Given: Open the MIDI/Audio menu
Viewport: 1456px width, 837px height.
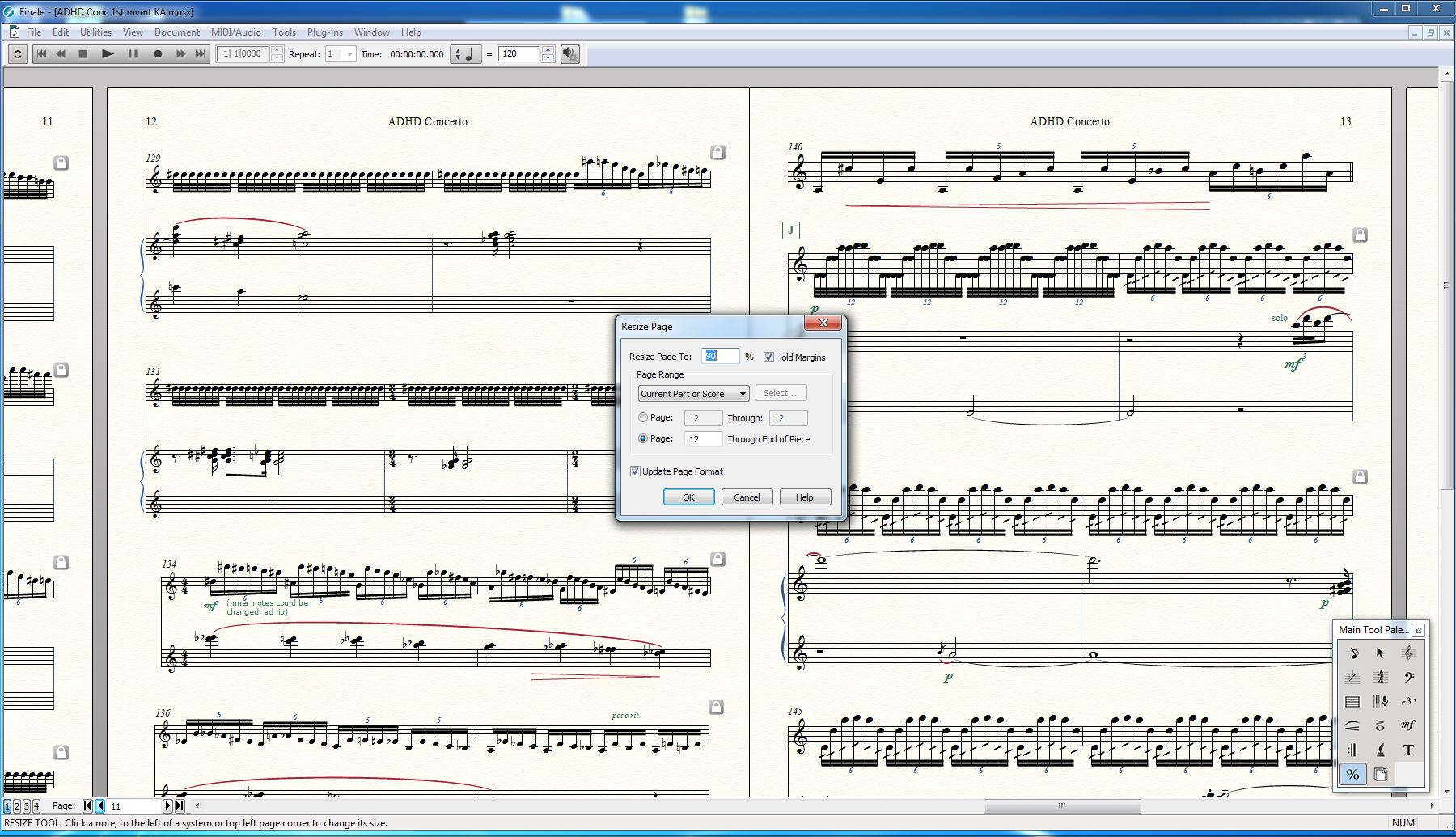Looking at the screenshot, I should 235,32.
